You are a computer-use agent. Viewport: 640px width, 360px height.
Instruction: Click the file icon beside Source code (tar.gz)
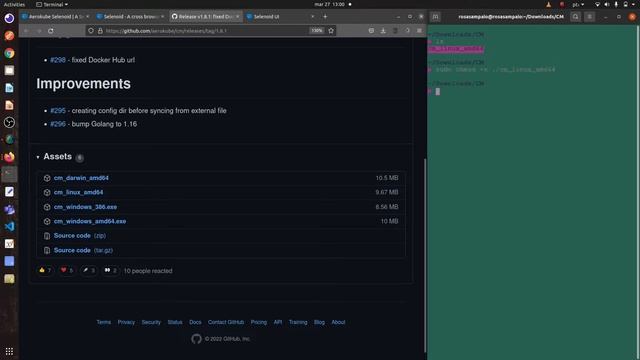pos(47,250)
